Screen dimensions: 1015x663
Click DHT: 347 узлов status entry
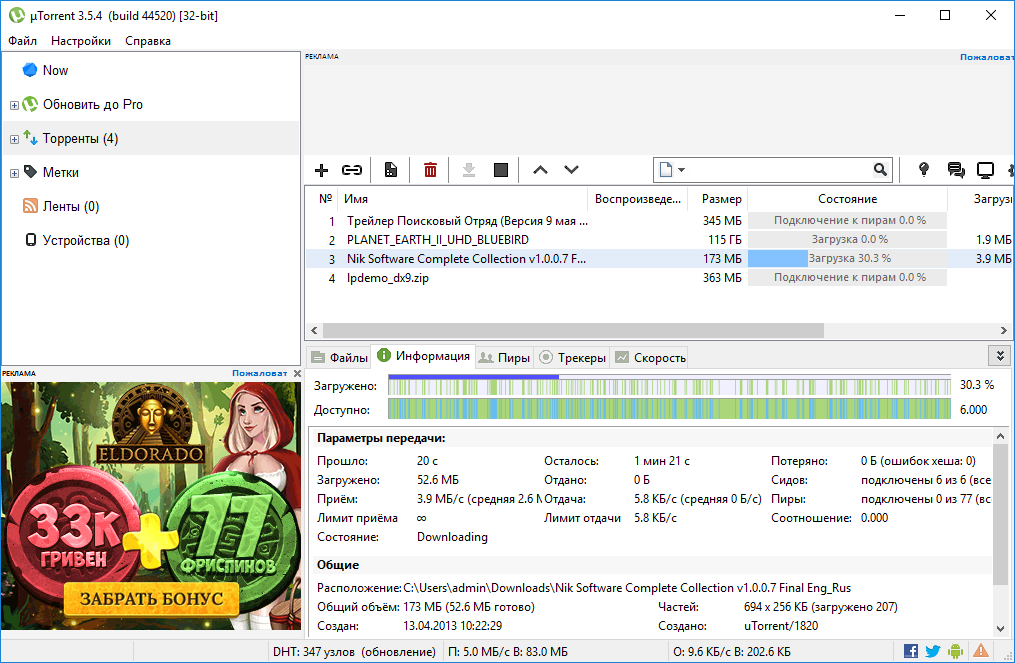(x=355, y=651)
